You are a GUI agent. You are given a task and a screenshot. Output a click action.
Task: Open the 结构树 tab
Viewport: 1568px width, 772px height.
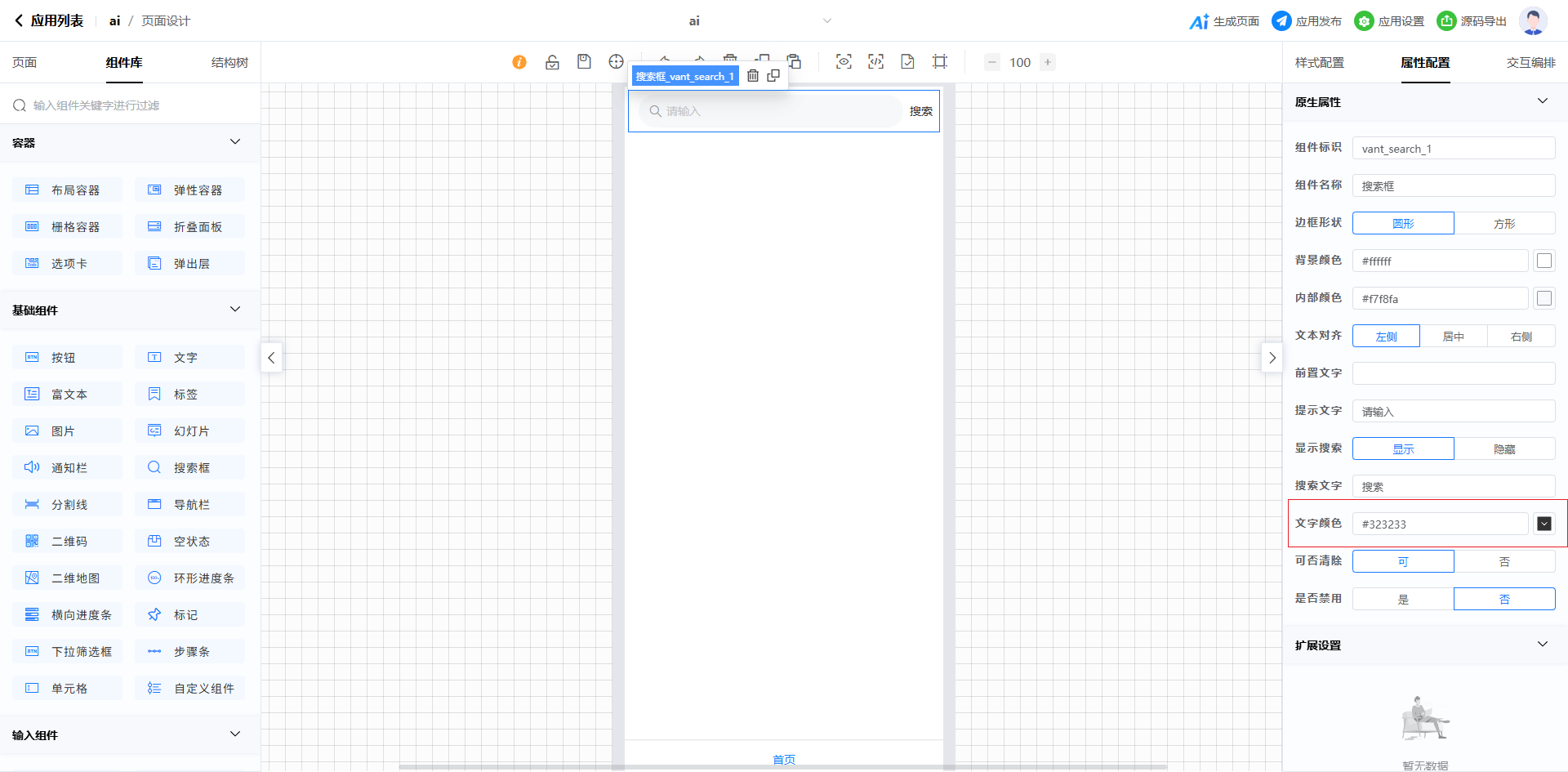point(229,63)
